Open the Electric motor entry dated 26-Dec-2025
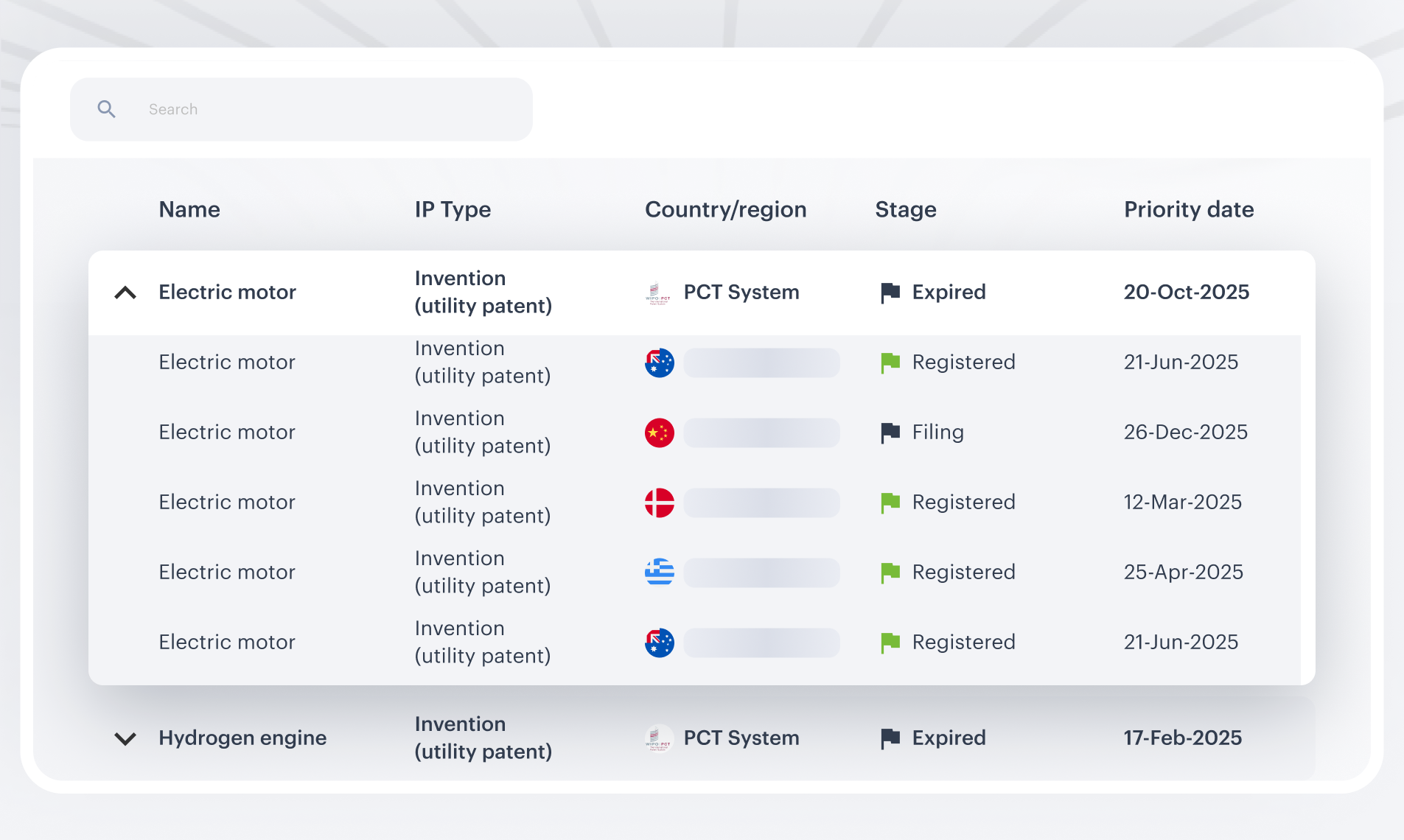The width and height of the screenshot is (1404, 840). click(227, 432)
